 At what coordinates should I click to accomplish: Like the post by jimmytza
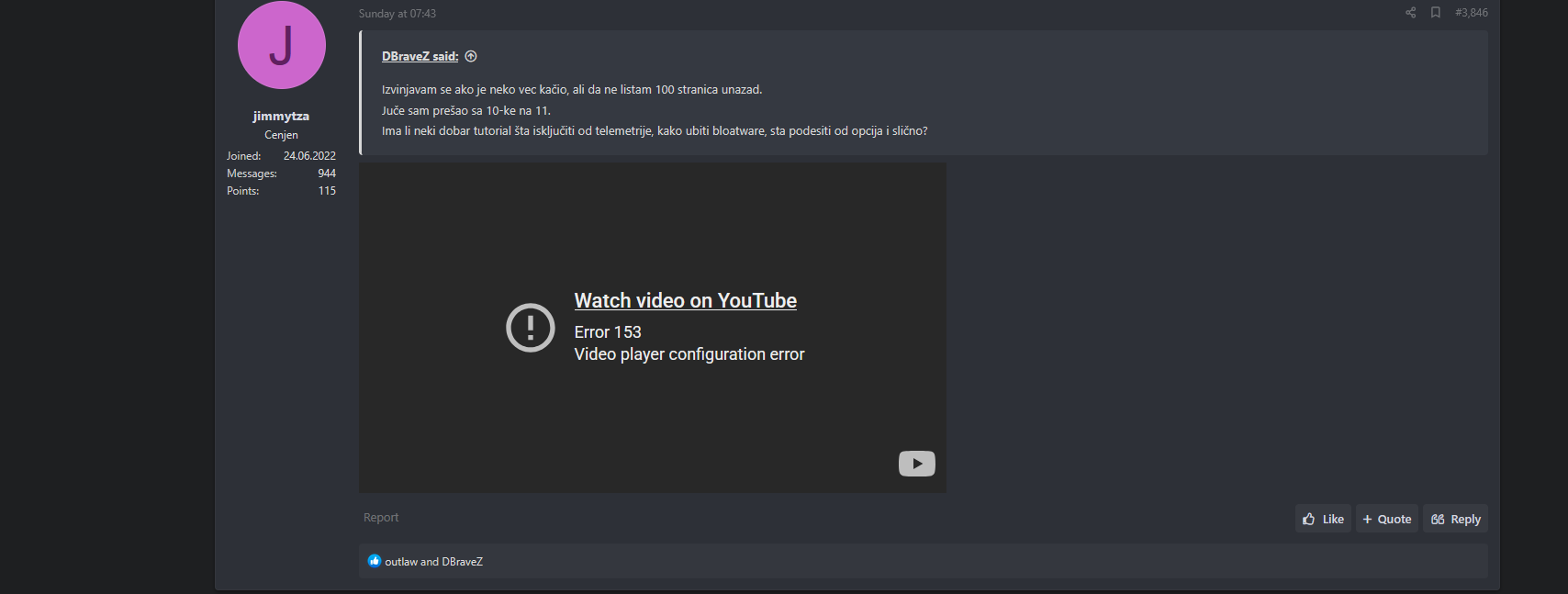point(1323,519)
